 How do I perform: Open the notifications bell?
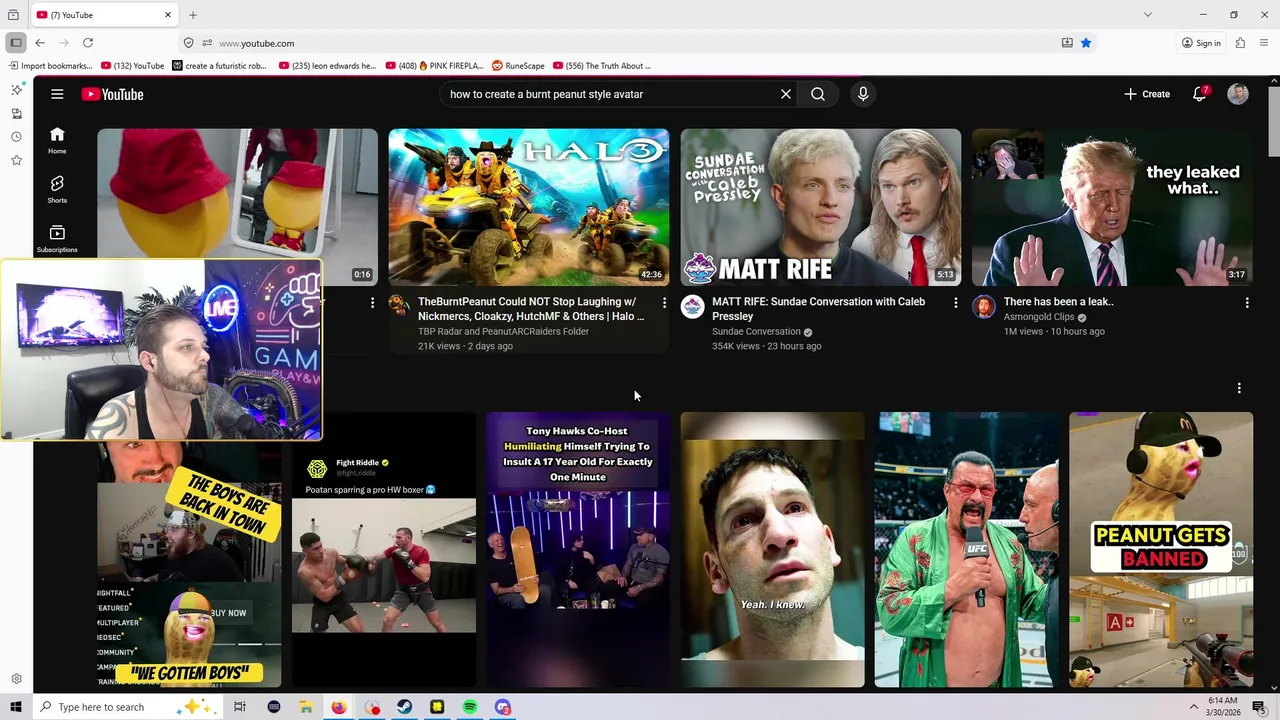coord(1199,94)
